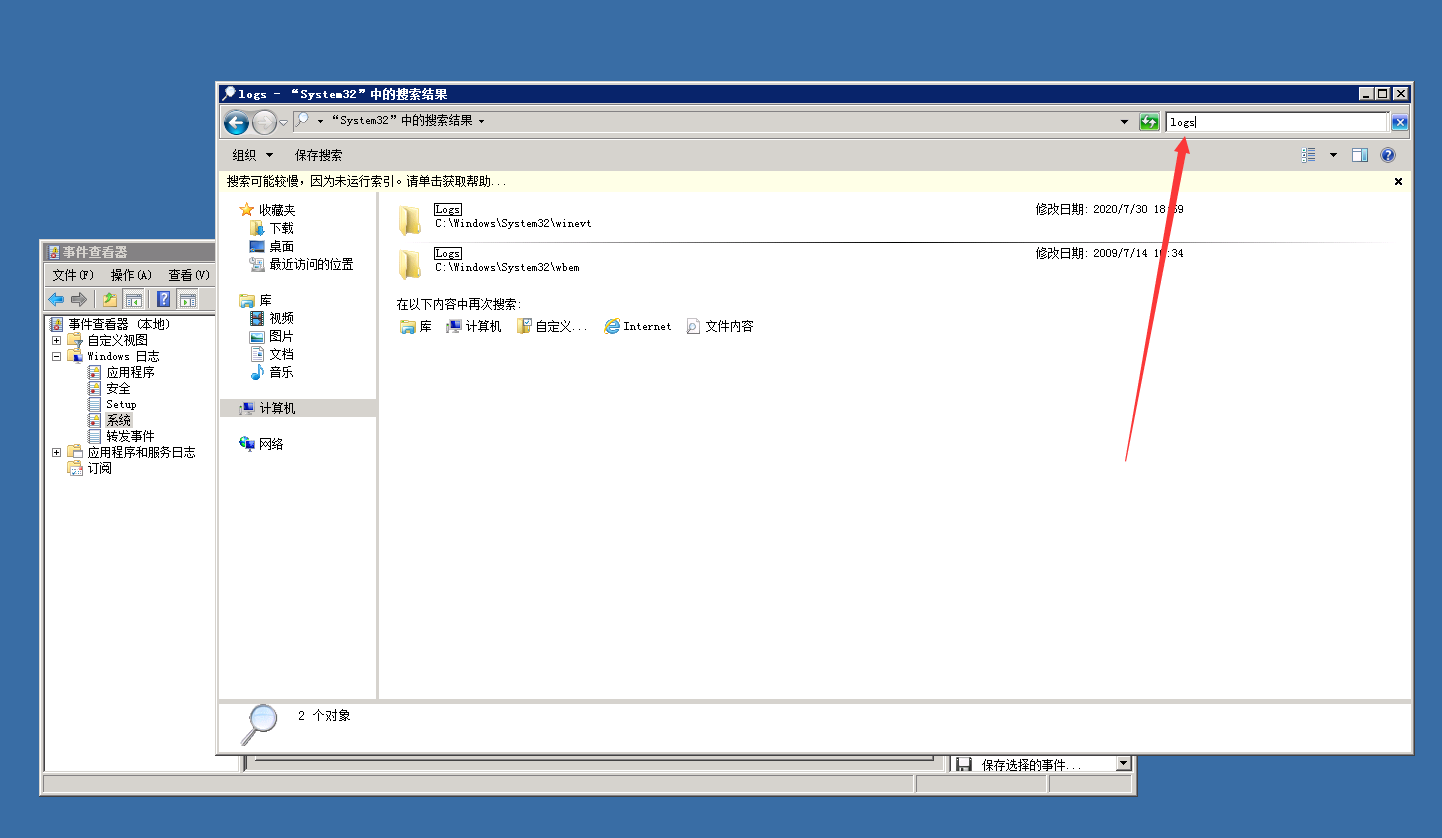Change view with the view mode icon
Screen dimensions: 1442x838
1309,155
